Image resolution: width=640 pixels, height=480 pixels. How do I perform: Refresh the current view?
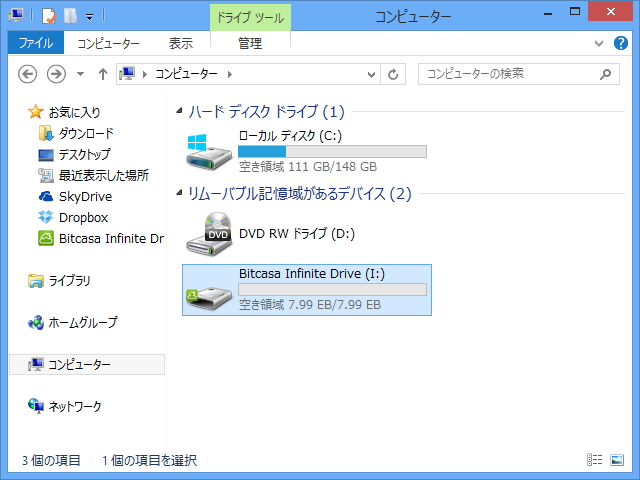pyautogui.click(x=393, y=74)
